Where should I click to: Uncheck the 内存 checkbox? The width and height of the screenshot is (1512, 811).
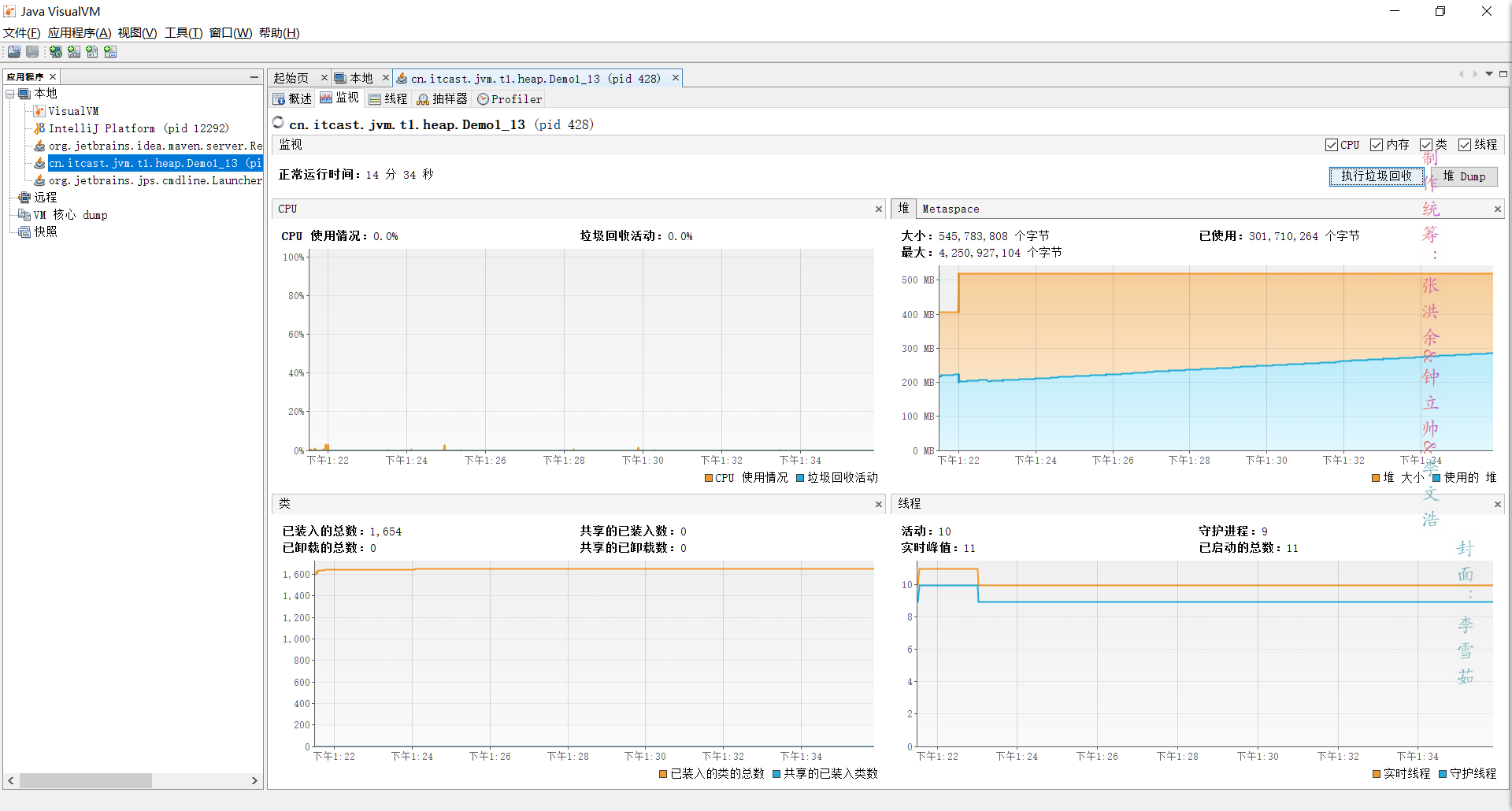tap(1377, 145)
